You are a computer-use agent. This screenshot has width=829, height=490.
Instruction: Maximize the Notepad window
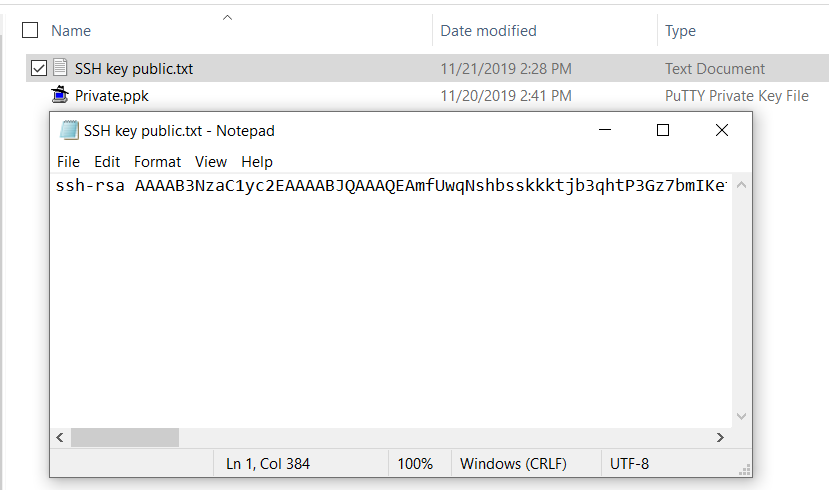point(662,131)
